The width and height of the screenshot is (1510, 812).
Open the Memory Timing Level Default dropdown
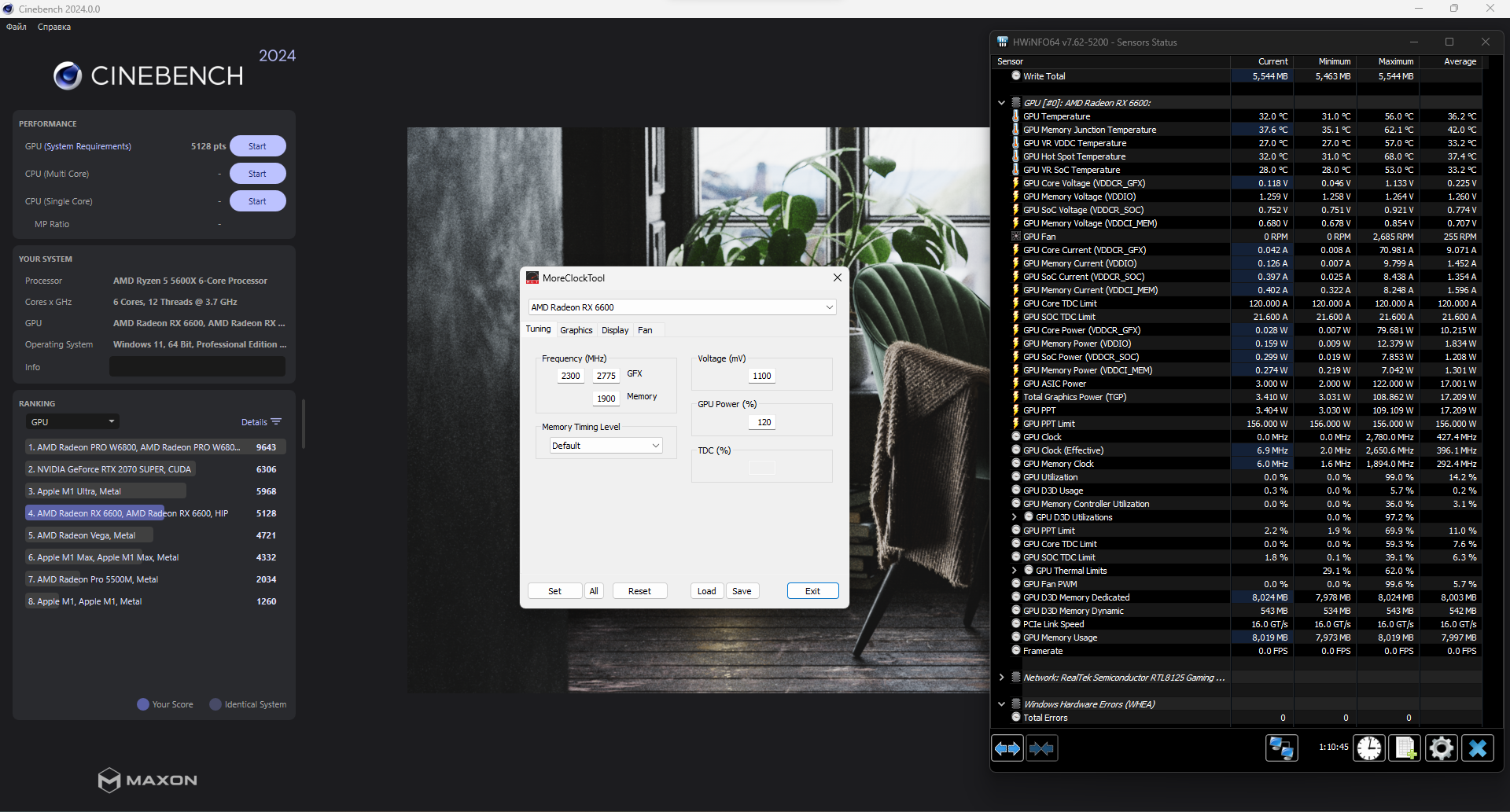(606, 446)
